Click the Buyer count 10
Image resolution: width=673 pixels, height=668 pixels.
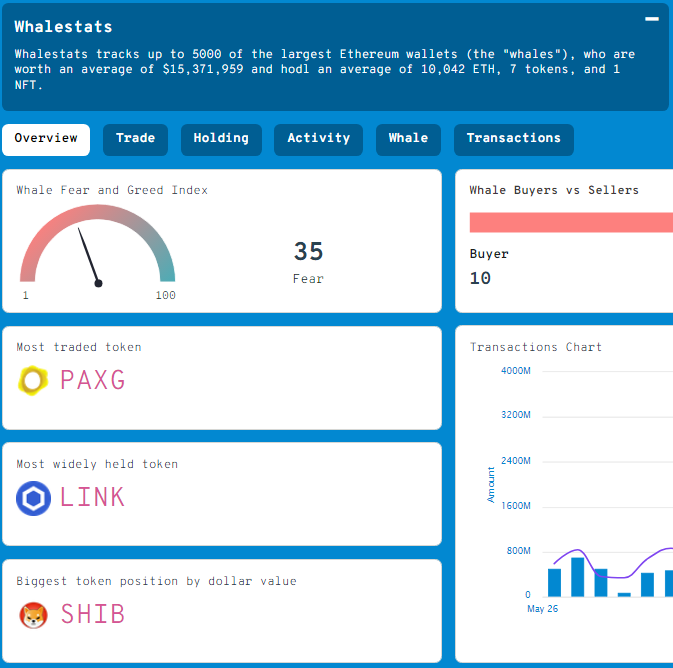[480, 278]
